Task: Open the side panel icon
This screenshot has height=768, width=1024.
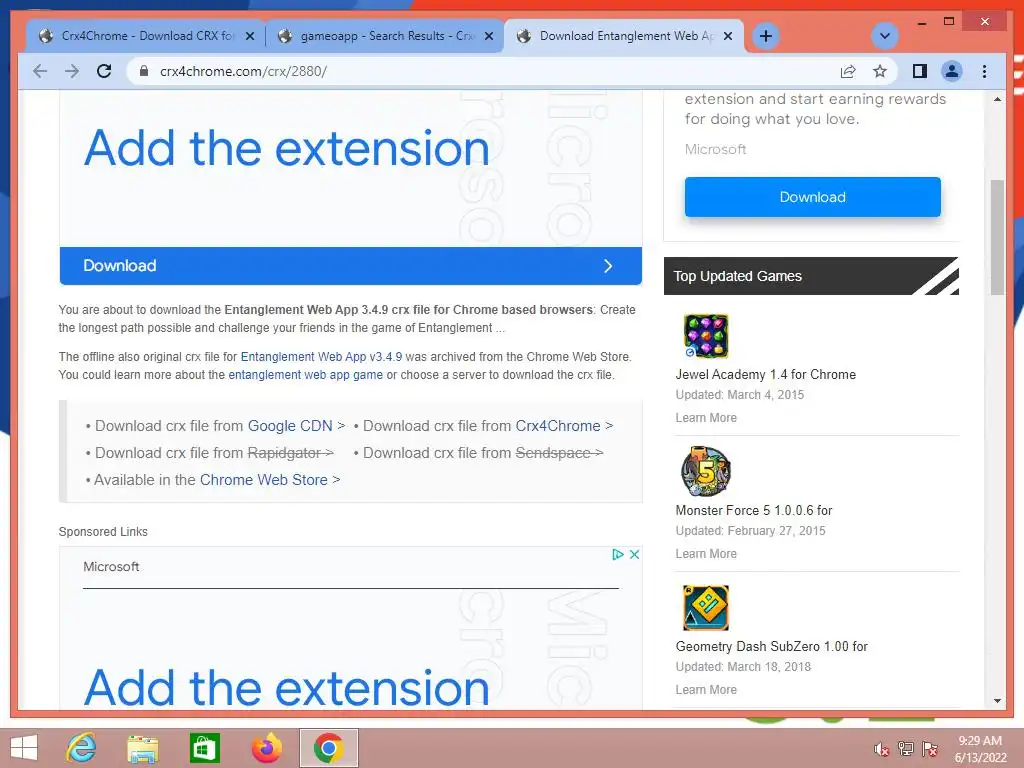Action: coord(920,71)
